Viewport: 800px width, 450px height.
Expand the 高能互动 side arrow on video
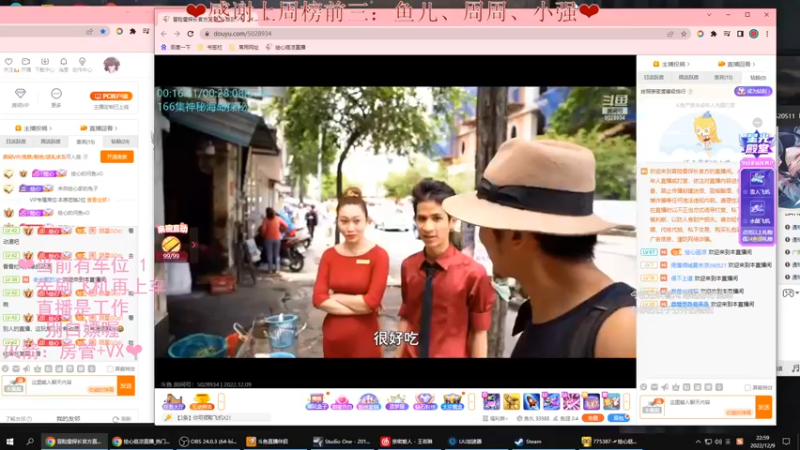(194, 245)
